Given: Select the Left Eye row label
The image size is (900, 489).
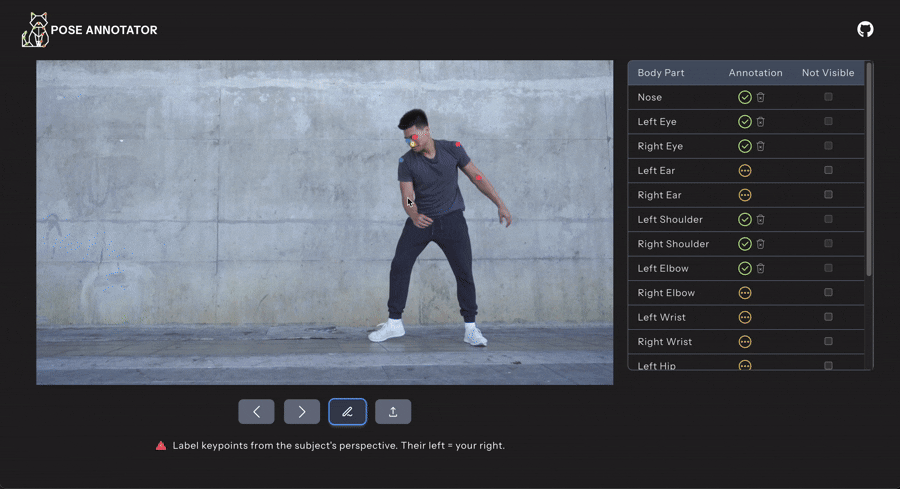Looking at the screenshot, I should pos(657,122).
